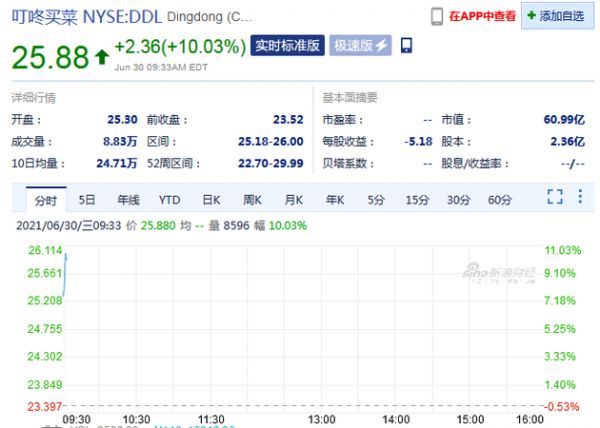Select the 年线 chart tab

click(128, 200)
